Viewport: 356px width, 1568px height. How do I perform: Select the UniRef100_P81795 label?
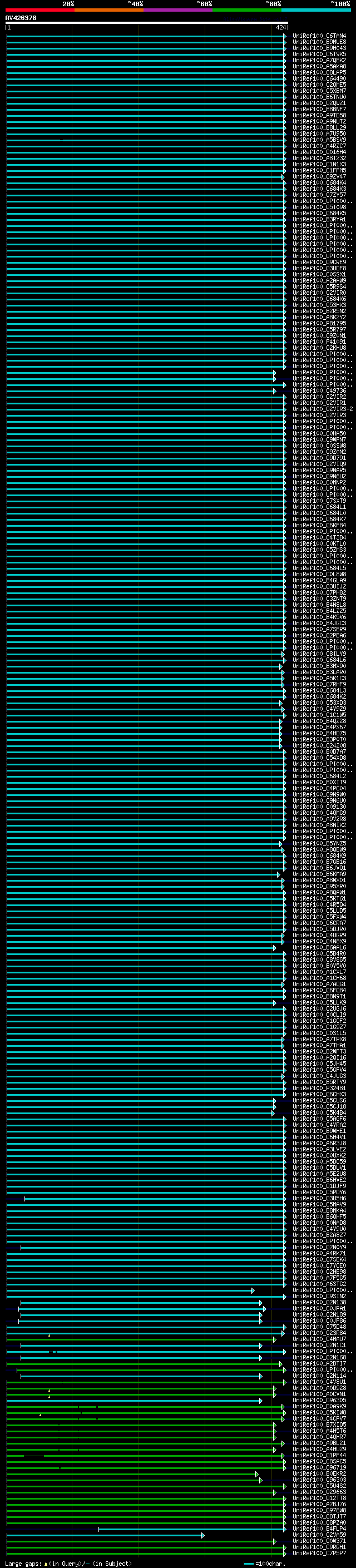[319, 323]
